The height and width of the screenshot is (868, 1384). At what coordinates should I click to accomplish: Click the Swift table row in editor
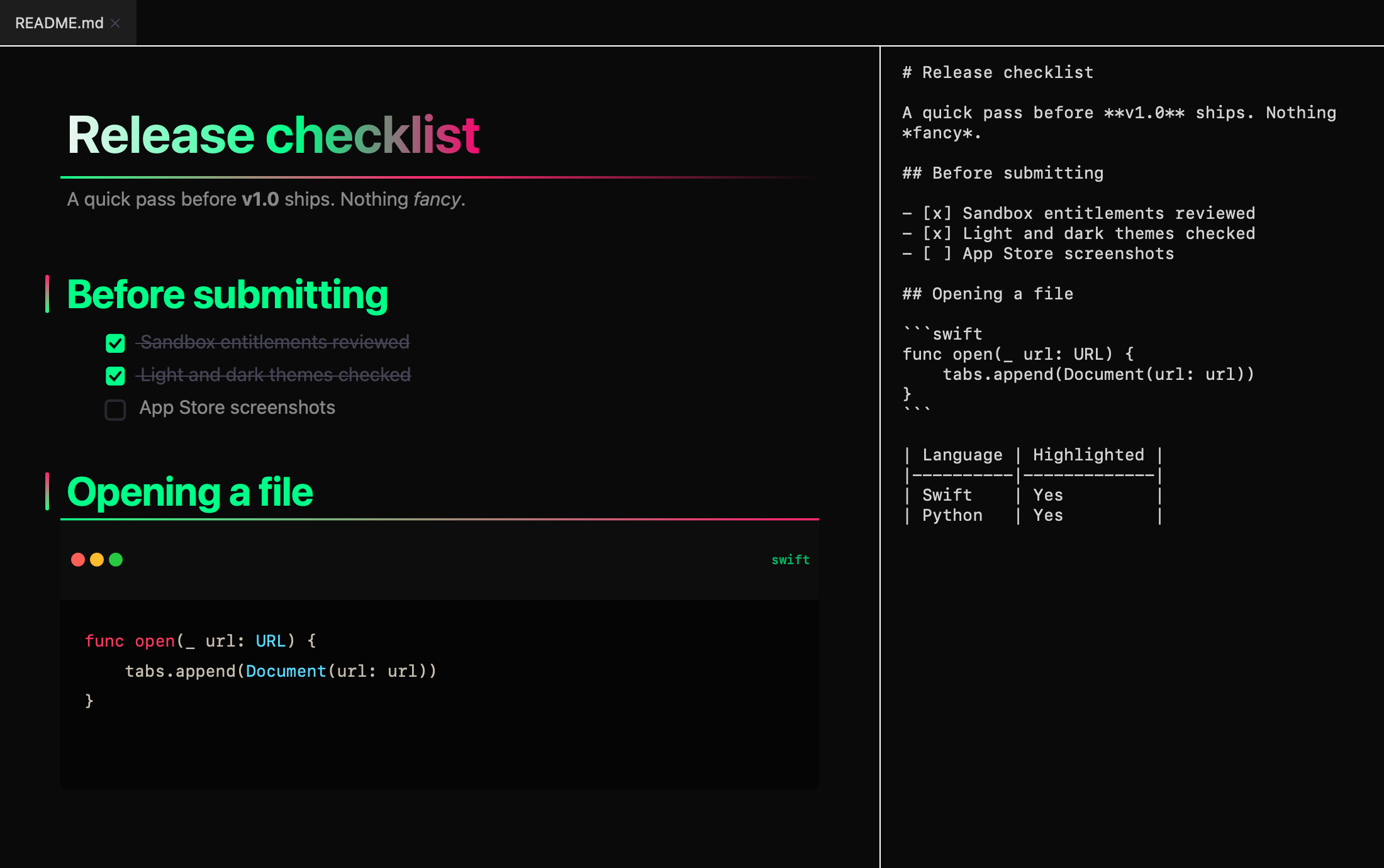point(1032,495)
